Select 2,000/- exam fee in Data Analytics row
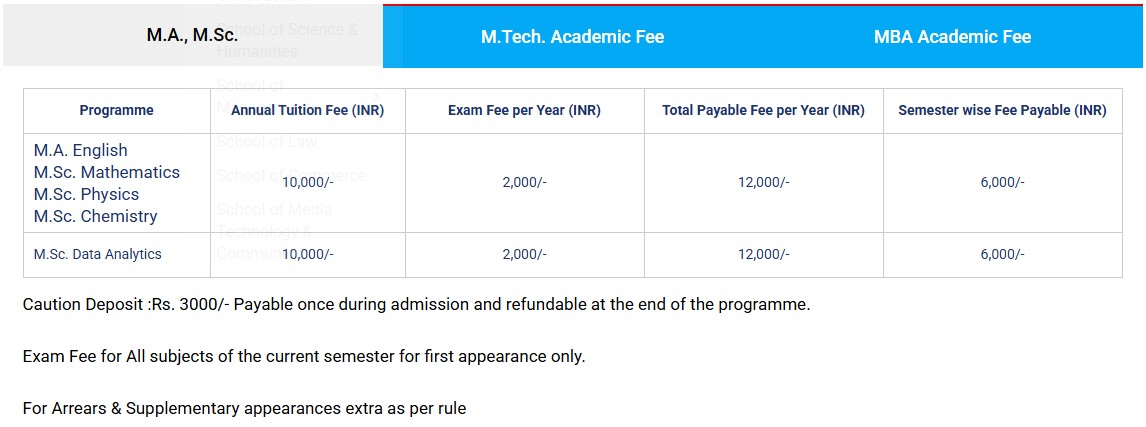This screenshot has height=427, width=1146. [524, 255]
